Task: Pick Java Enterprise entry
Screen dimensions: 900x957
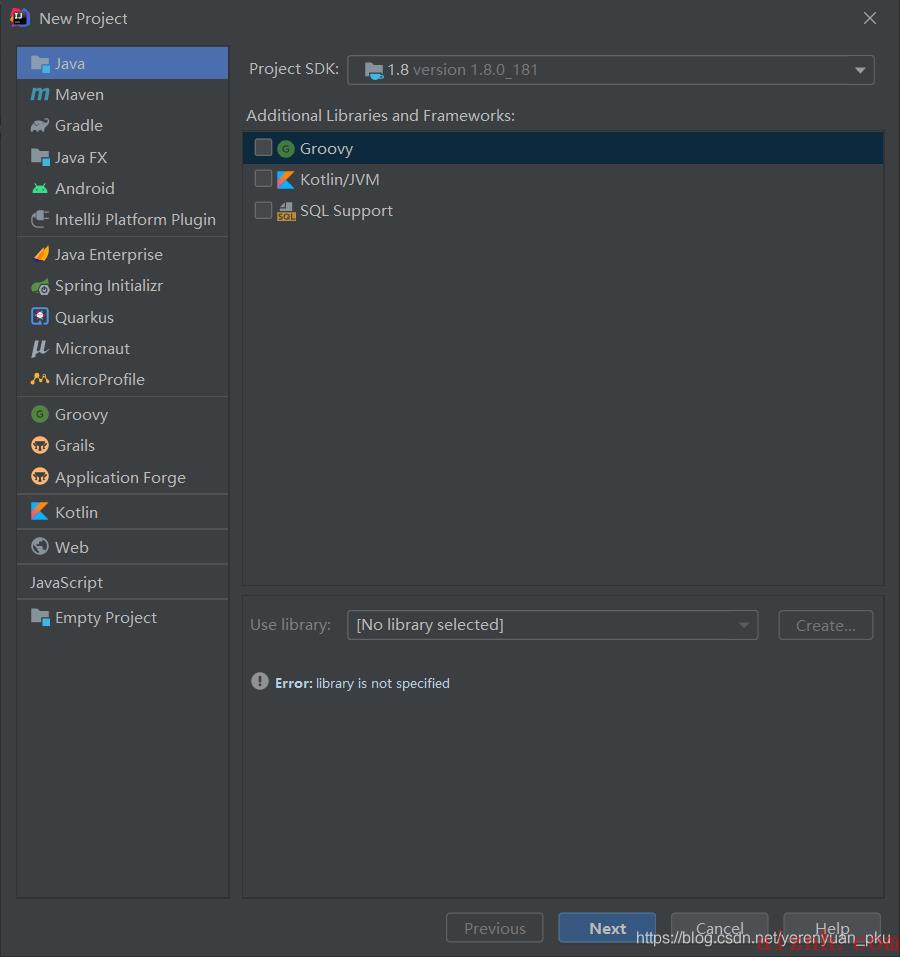Action: (123, 254)
